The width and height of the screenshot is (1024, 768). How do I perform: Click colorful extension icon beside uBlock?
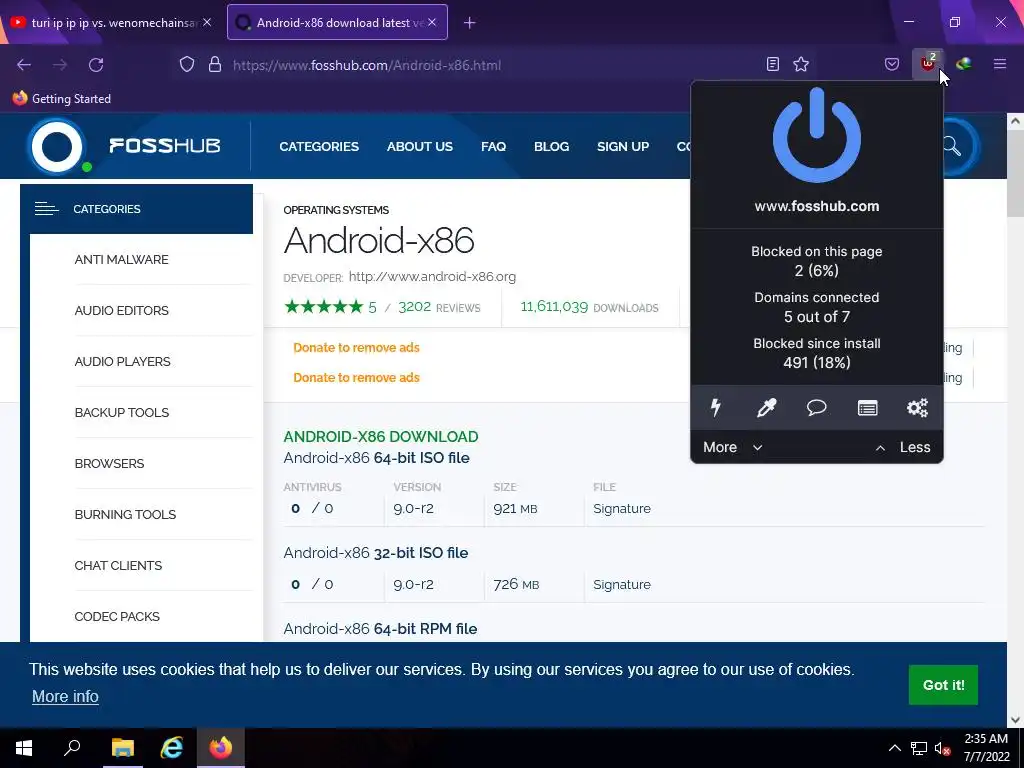(x=963, y=64)
